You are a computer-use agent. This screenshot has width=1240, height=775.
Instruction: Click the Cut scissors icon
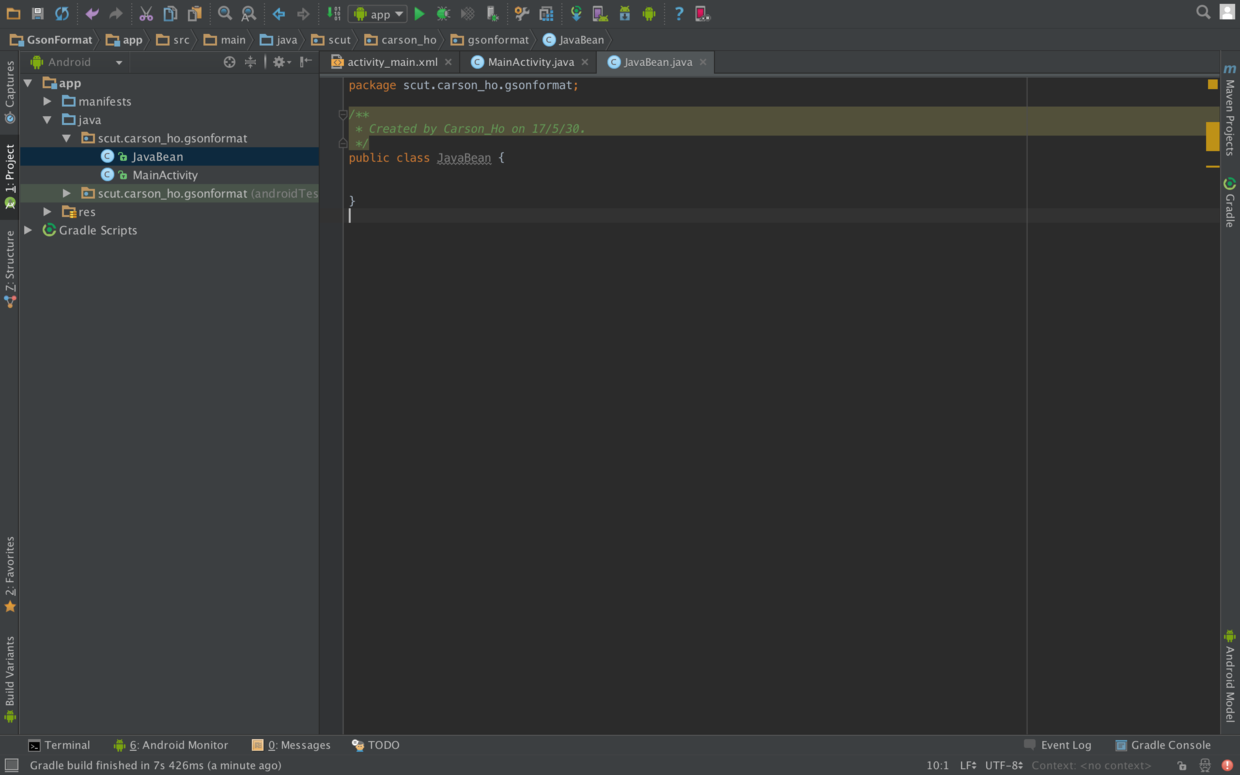click(146, 14)
